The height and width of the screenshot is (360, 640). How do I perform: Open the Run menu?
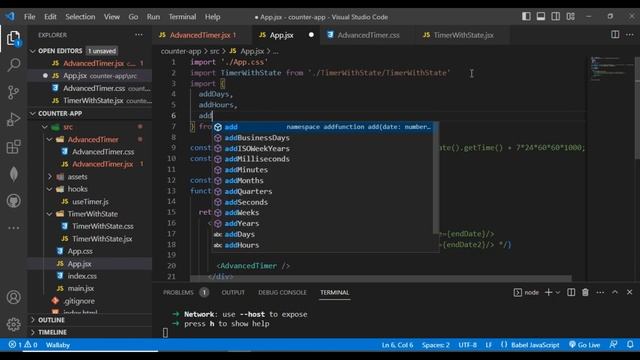click(153, 17)
